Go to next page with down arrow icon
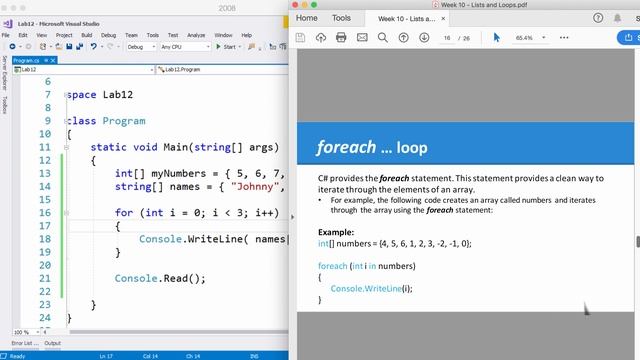 point(424,38)
